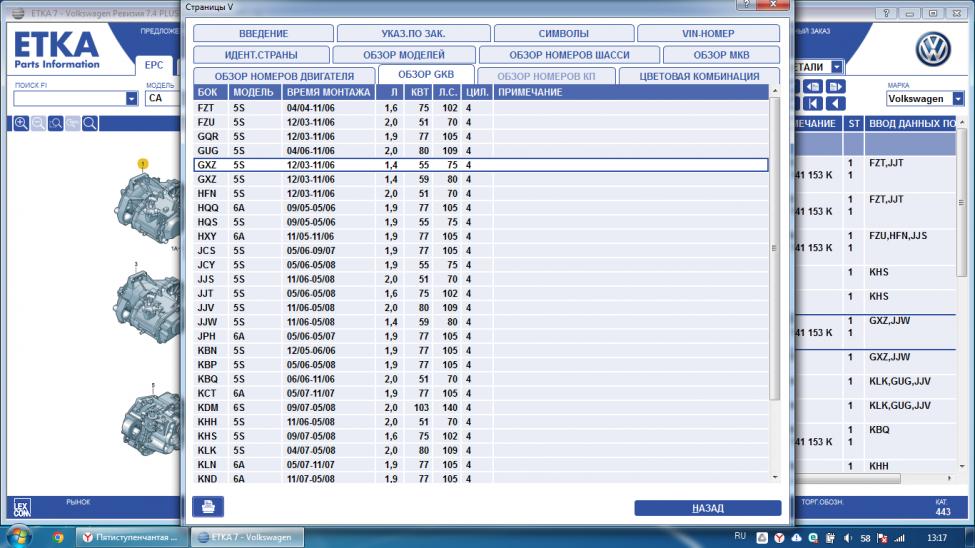
Task: Click the Action Center flag tray icon
Action: click(x=882, y=538)
